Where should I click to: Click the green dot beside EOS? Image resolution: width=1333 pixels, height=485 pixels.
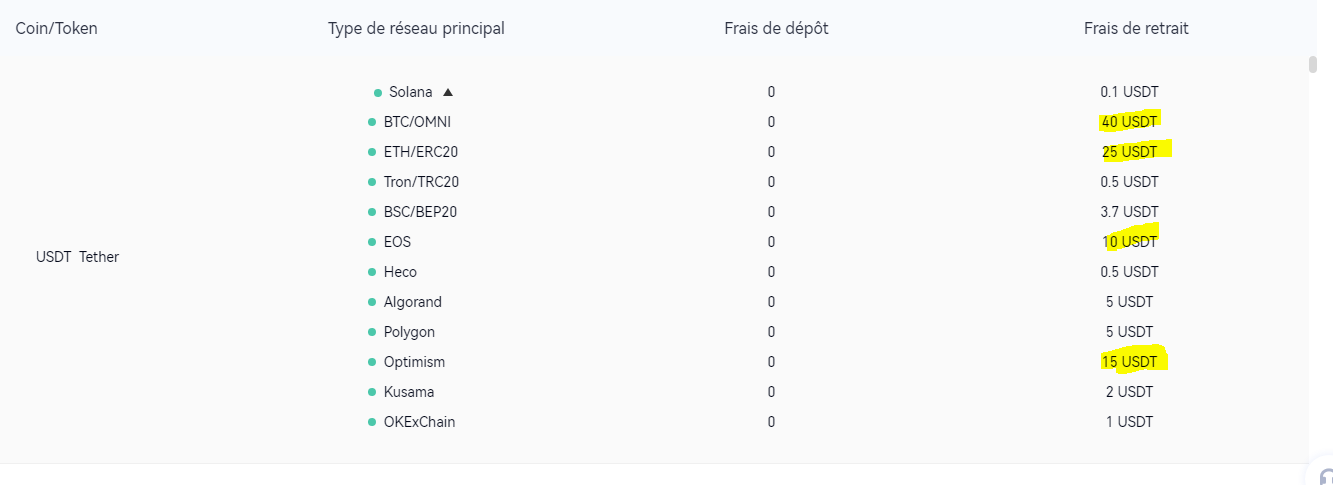point(372,242)
